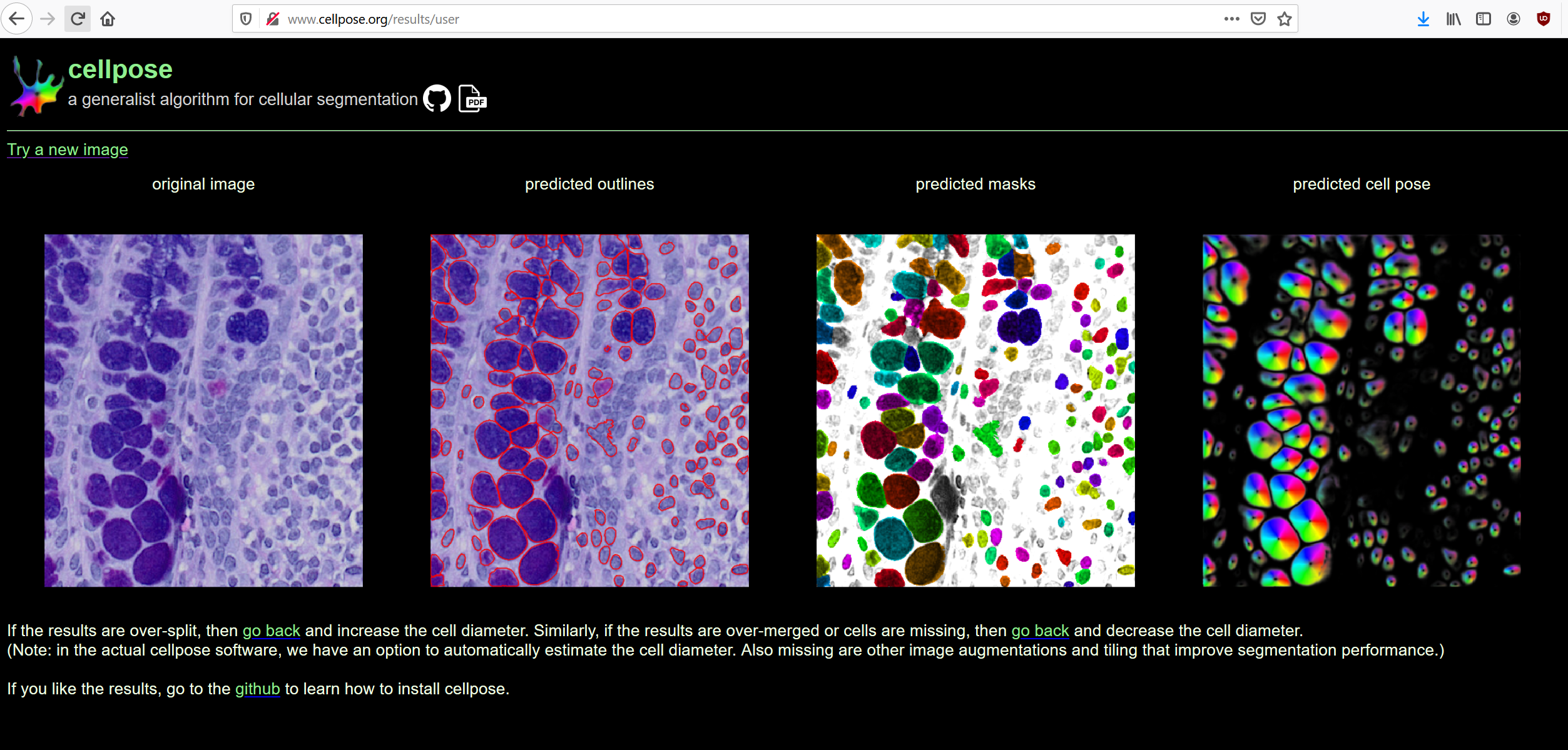Click the 'predicted cell pose' caption text
Screen dimensions: 1568x750
pyautogui.click(x=1362, y=184)
